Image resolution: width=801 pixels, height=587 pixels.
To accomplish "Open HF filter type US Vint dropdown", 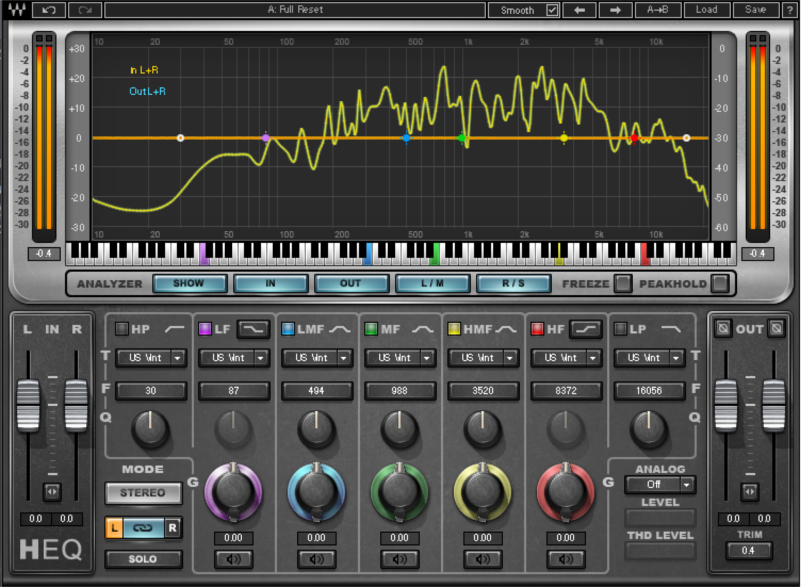I will pyautogui.click(x=566, y=358).
